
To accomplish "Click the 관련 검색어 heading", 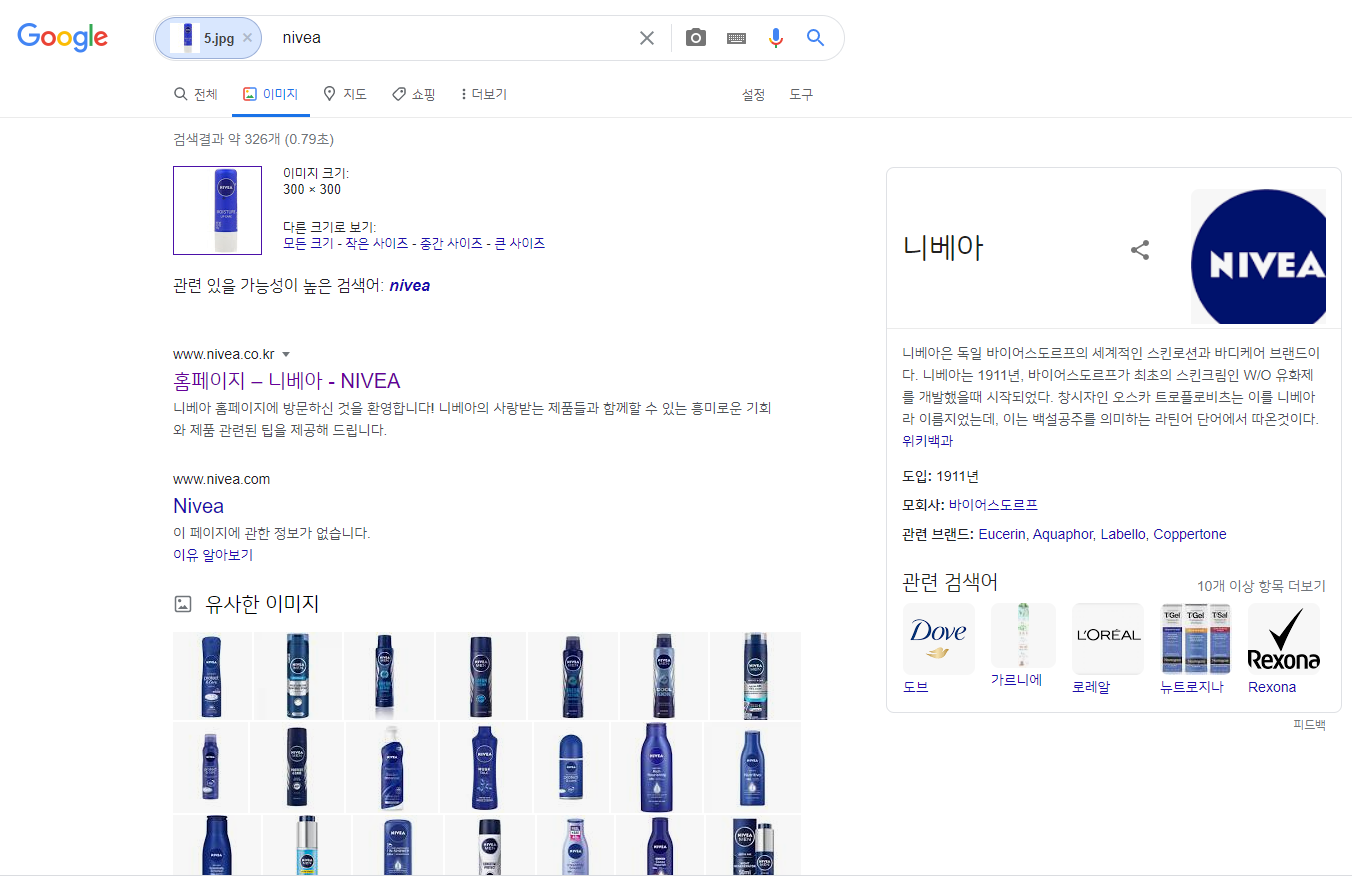I will click(950, 582).
